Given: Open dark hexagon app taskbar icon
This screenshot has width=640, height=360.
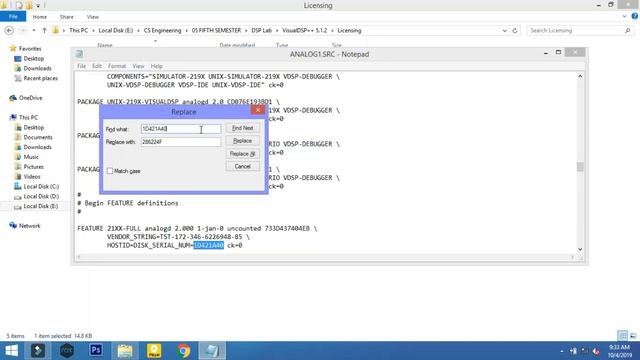Looking at the screenshot, I should (67, 351).
